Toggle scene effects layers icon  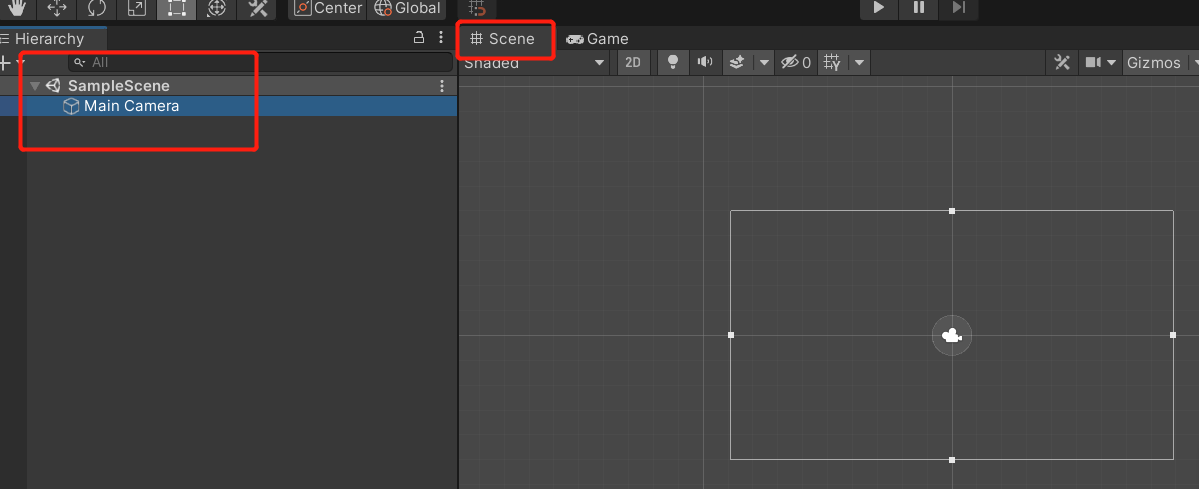coord(737,63)
